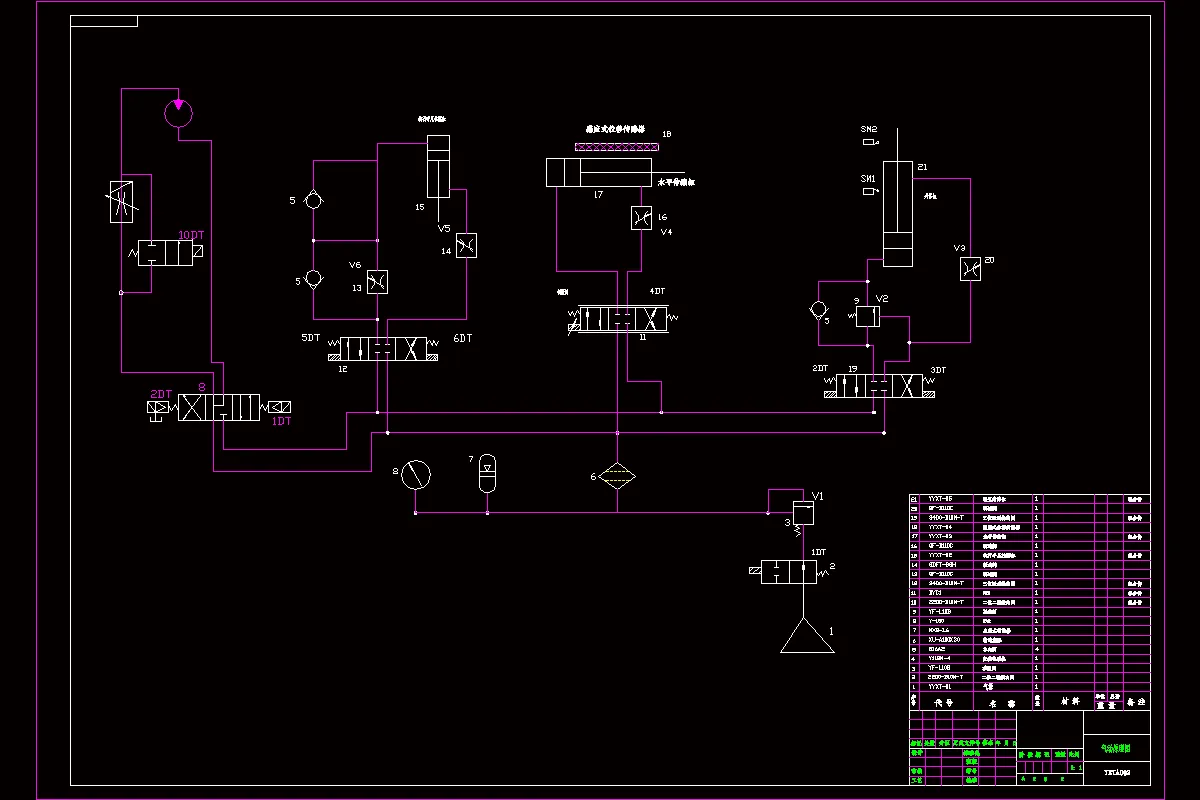The height and width of the screenshot is (800, 1200).
Task: Click the 4DT label
Action: click(x=657, y=291)
